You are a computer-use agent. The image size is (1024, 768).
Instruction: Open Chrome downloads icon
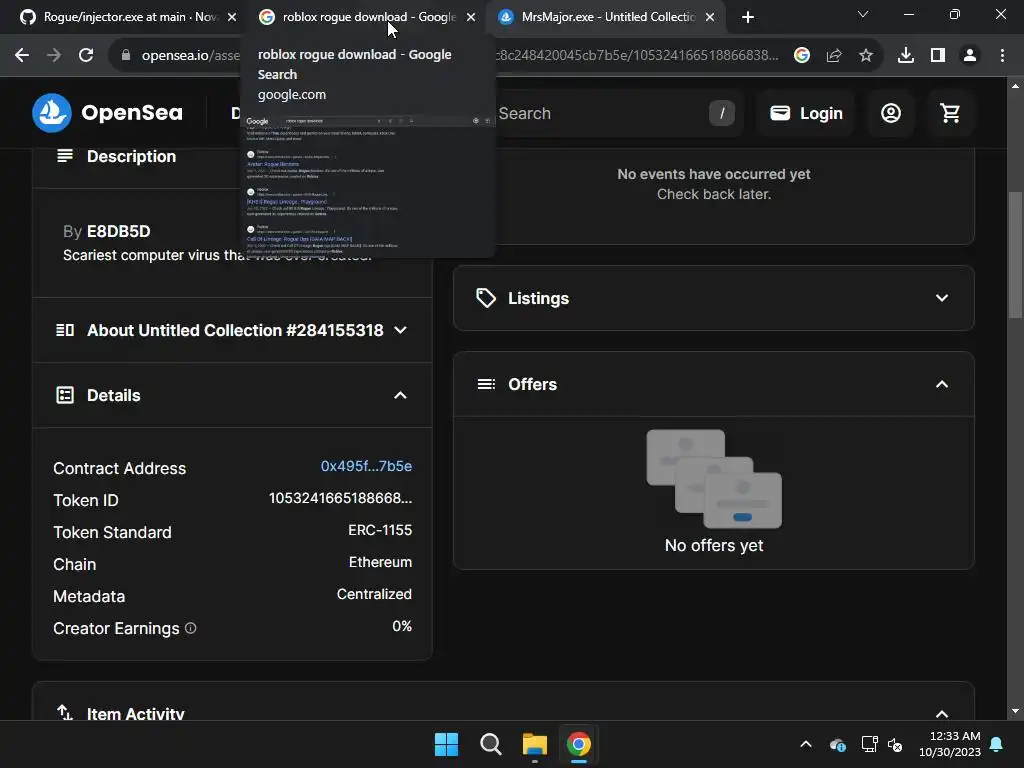pyautogui.click(x=906, y=56)
